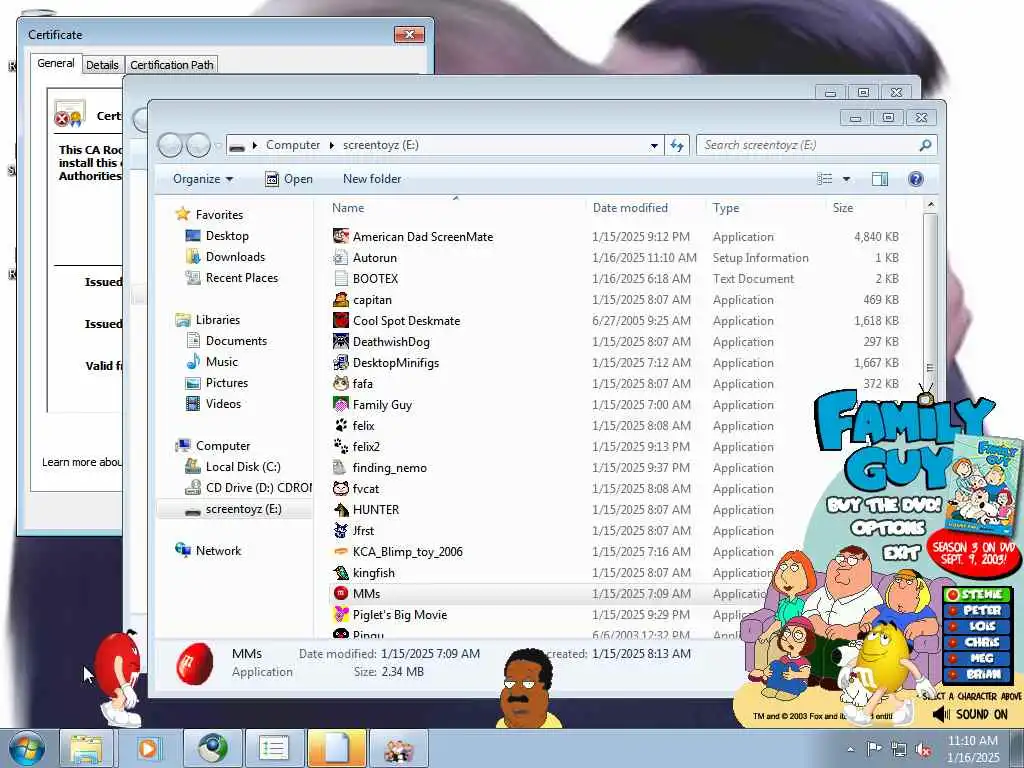
Task: Select BRIAN character option
Action: point(977,673)
